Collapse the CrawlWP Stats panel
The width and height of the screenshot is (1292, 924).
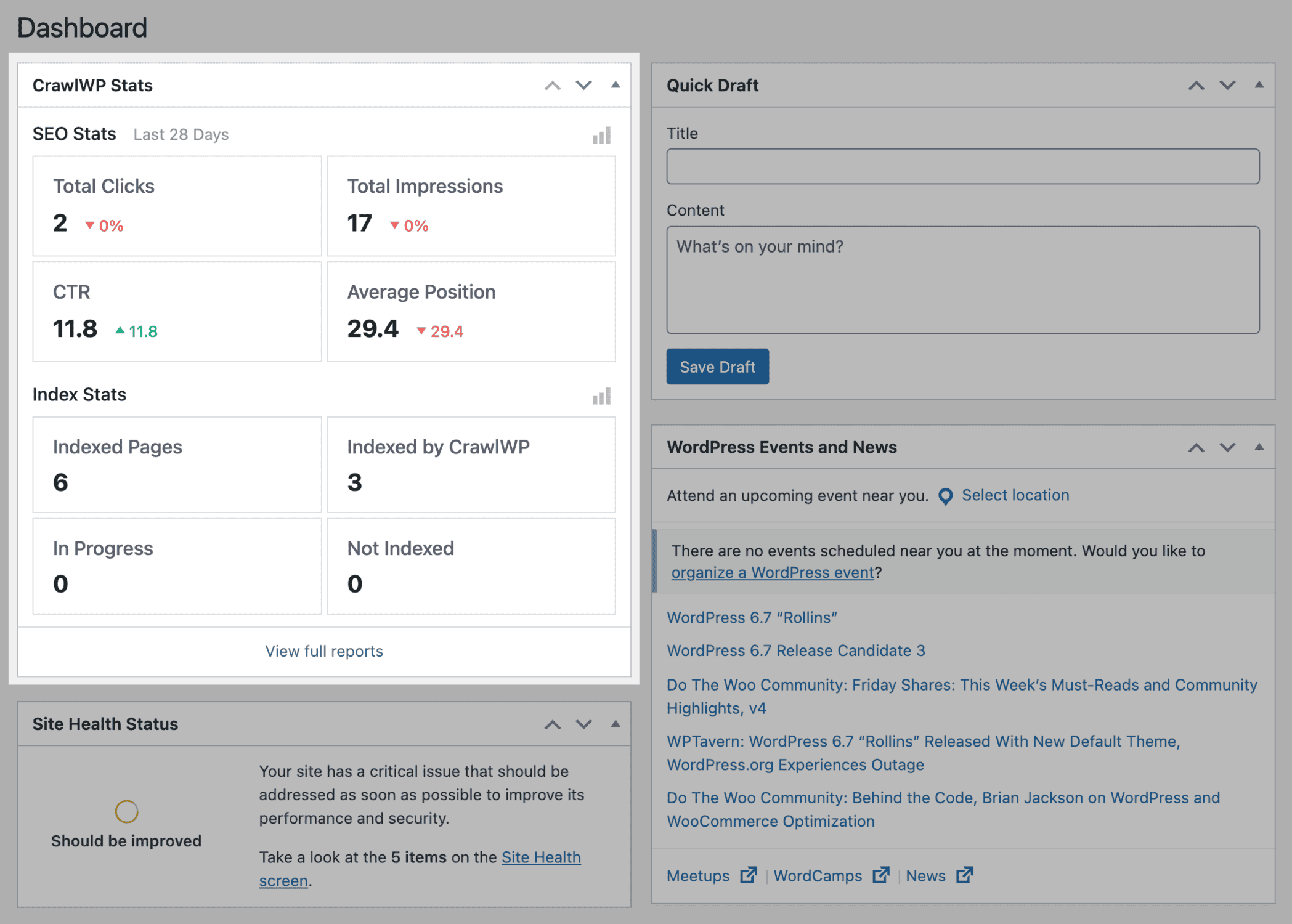tap(615, 85)
